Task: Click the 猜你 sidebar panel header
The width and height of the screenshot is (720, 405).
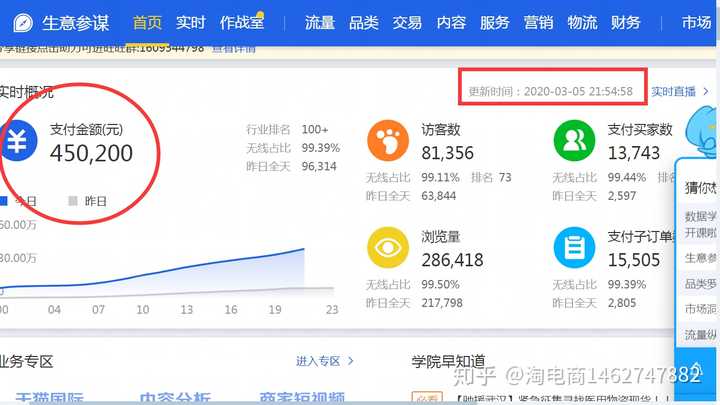Action: coord(700,187)
